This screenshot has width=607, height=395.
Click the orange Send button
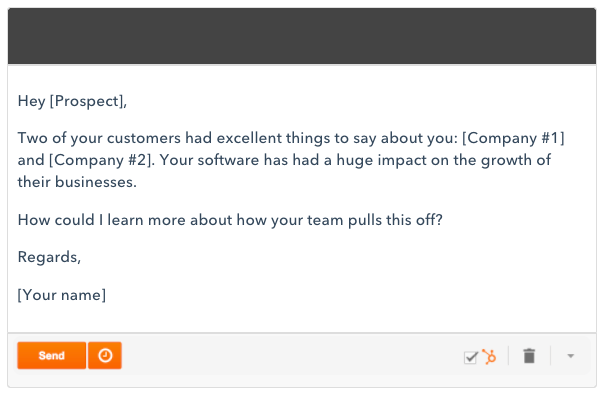(x=51, y=355)
